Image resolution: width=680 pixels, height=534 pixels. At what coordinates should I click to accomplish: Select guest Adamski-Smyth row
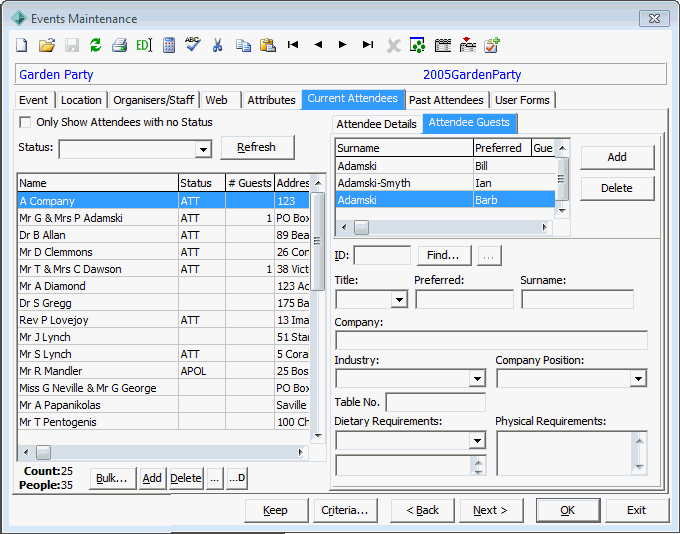445,183
